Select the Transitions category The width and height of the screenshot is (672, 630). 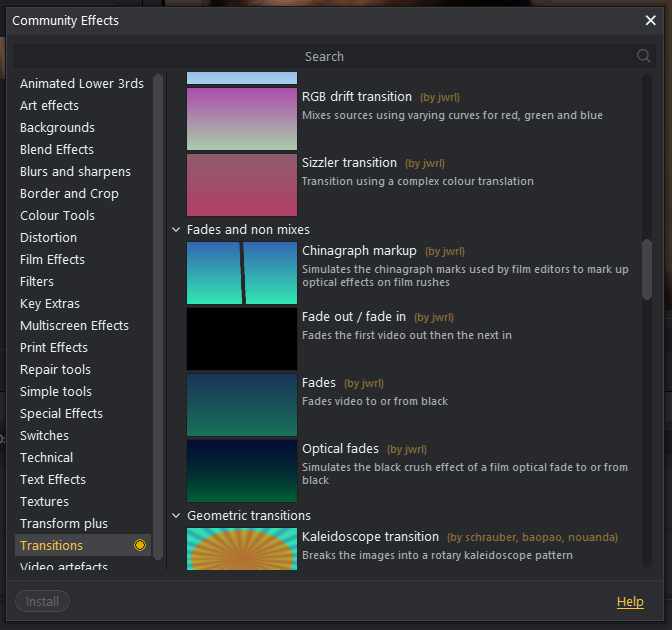pyautogui.click(x=83, y=545)
